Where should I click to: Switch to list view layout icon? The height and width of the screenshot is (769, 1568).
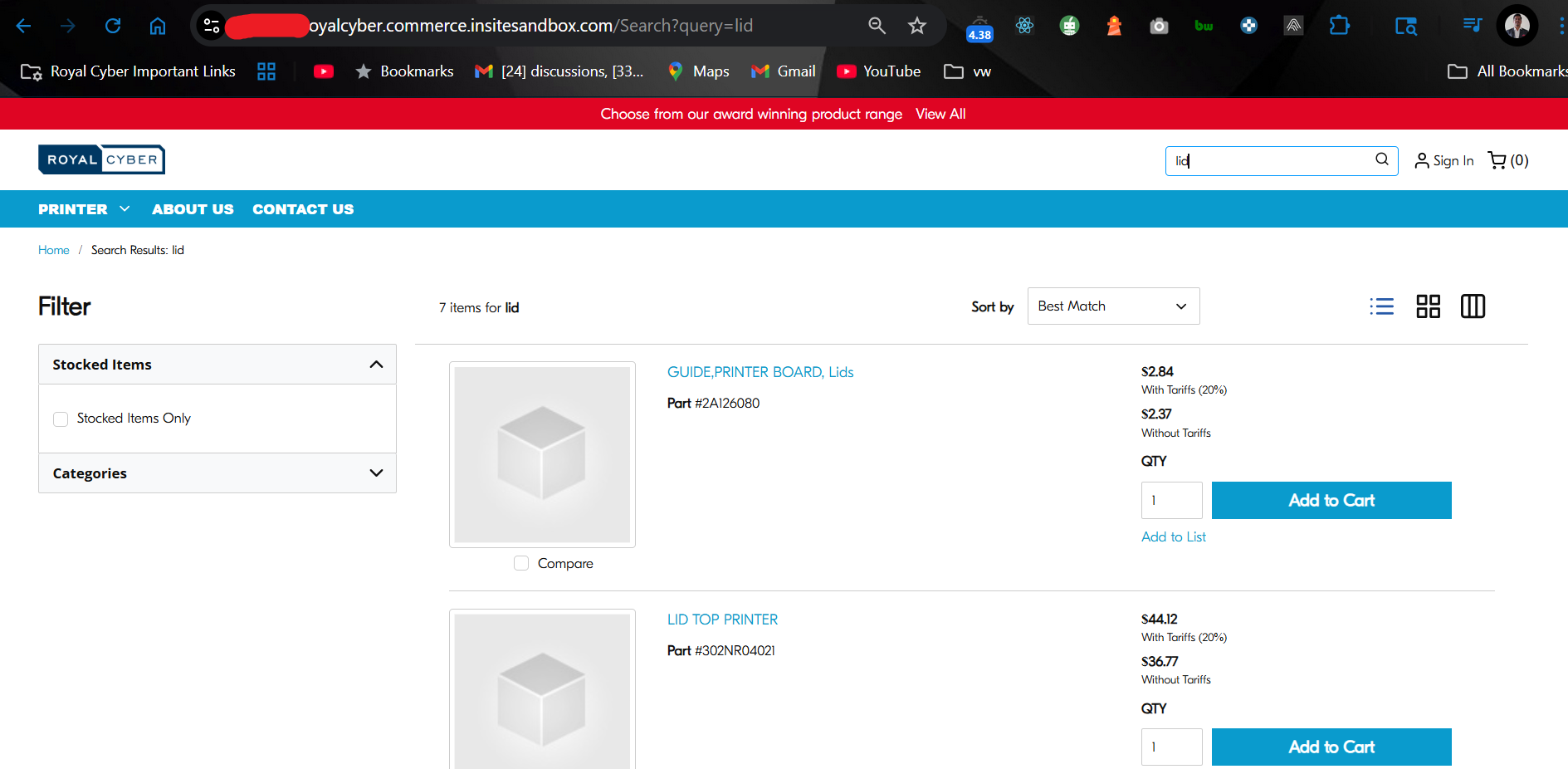pyautogui.click(x=1381, y=306)
